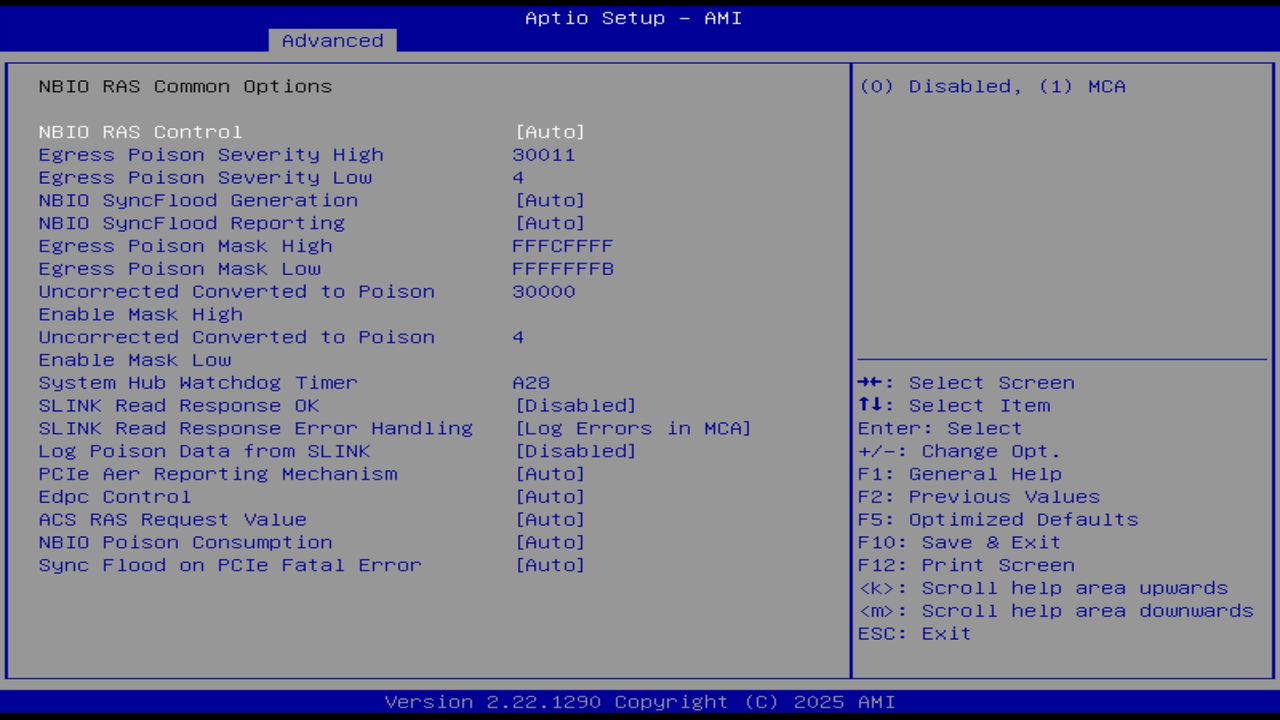Select Sync Flood on PCIe Fatal Error label
This screenshot has height=720, width=1280.
coord(230,565)
